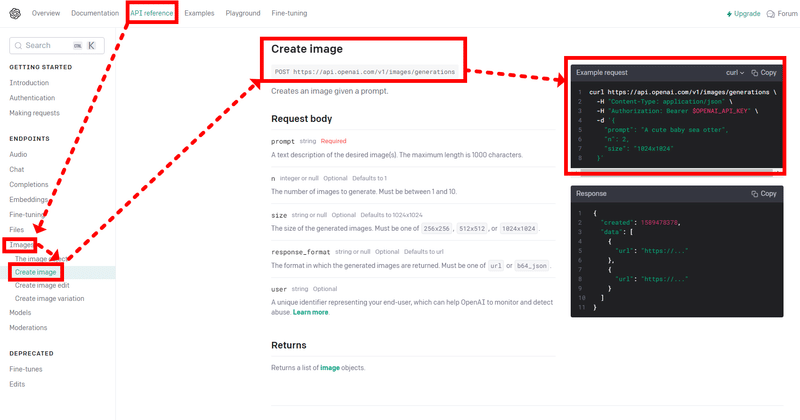
Task: Copy the example request code
Action: [x=764, y=72]
